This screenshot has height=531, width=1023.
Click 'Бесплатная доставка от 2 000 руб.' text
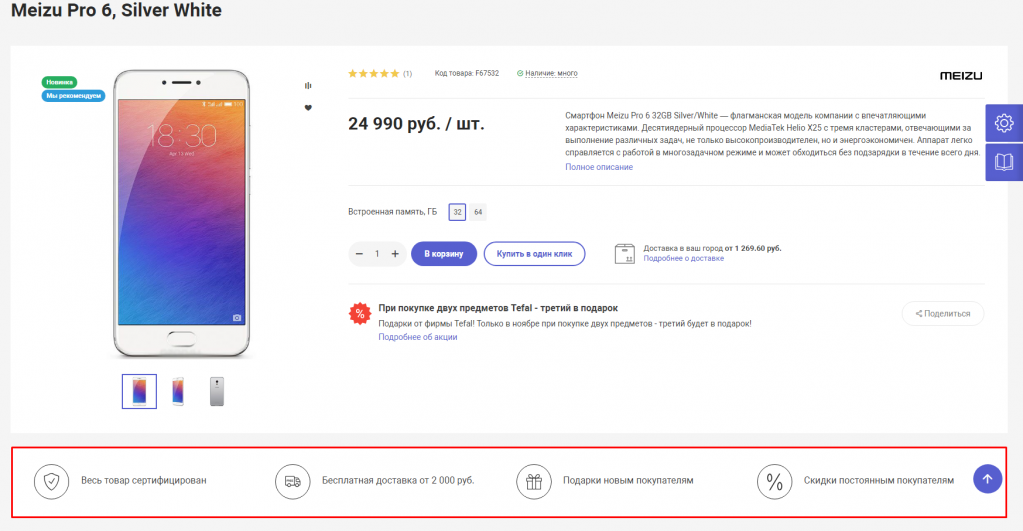pos(398,481)
